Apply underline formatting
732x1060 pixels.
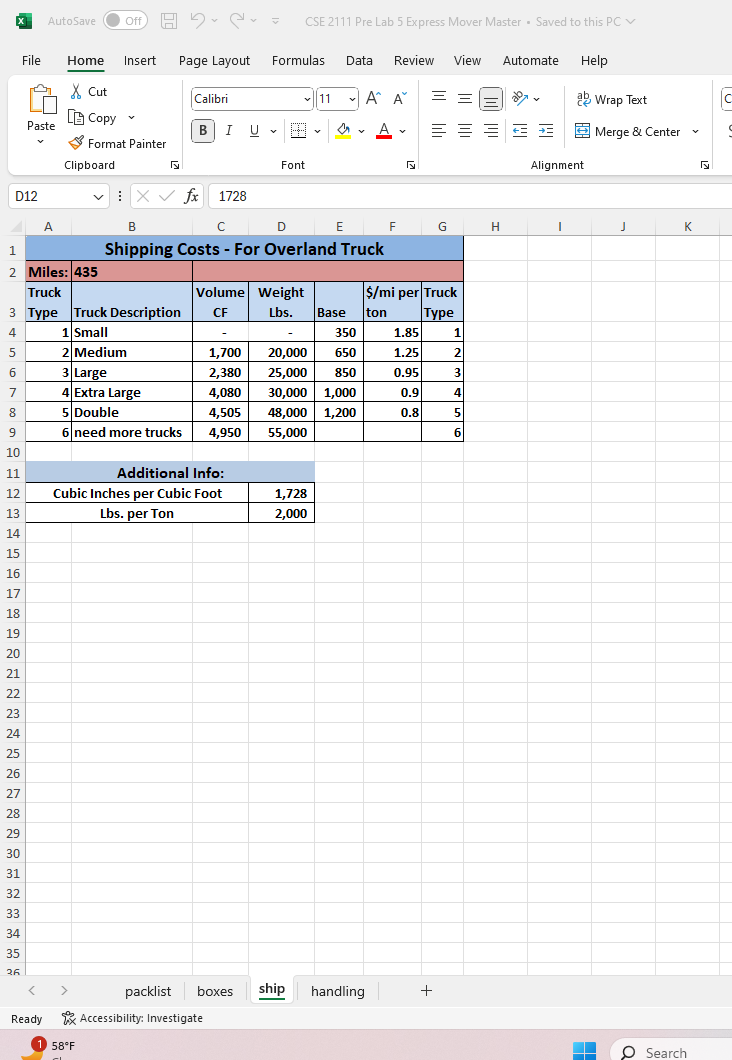254,130
